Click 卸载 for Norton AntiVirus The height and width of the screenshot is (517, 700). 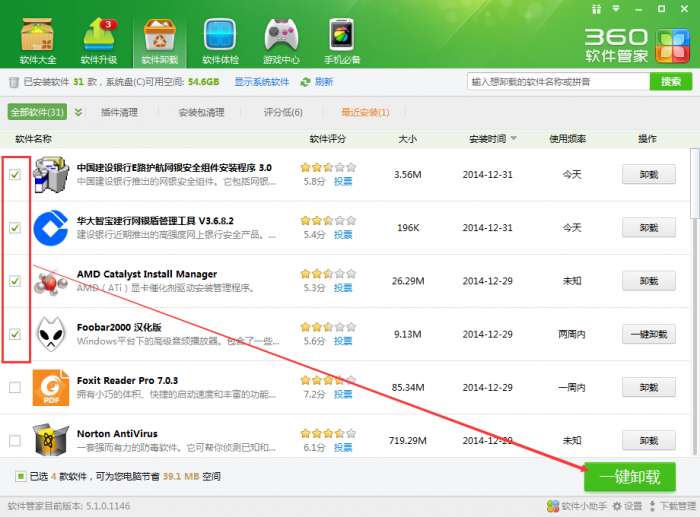pos(649,441)
